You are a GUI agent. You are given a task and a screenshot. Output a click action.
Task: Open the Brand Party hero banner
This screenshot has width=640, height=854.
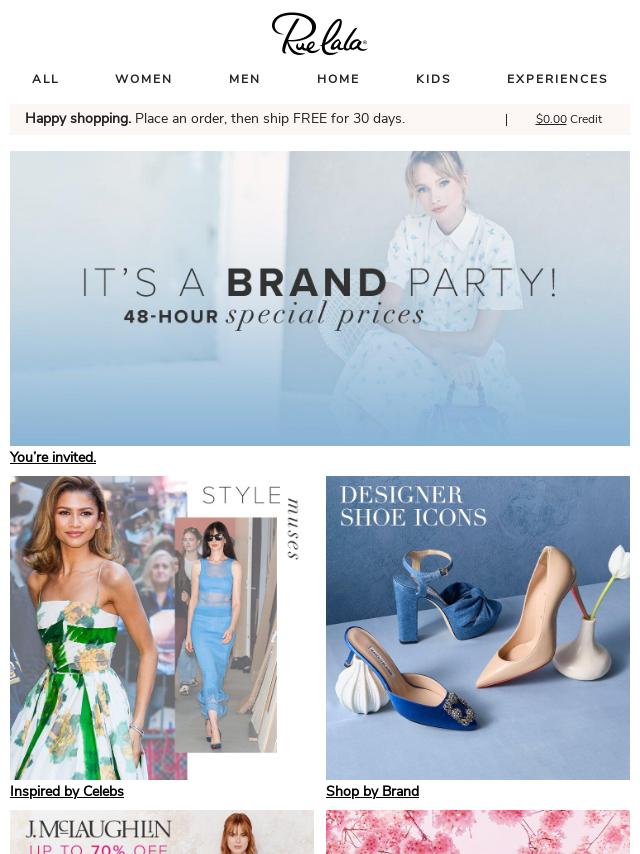(x=320, y=298)
